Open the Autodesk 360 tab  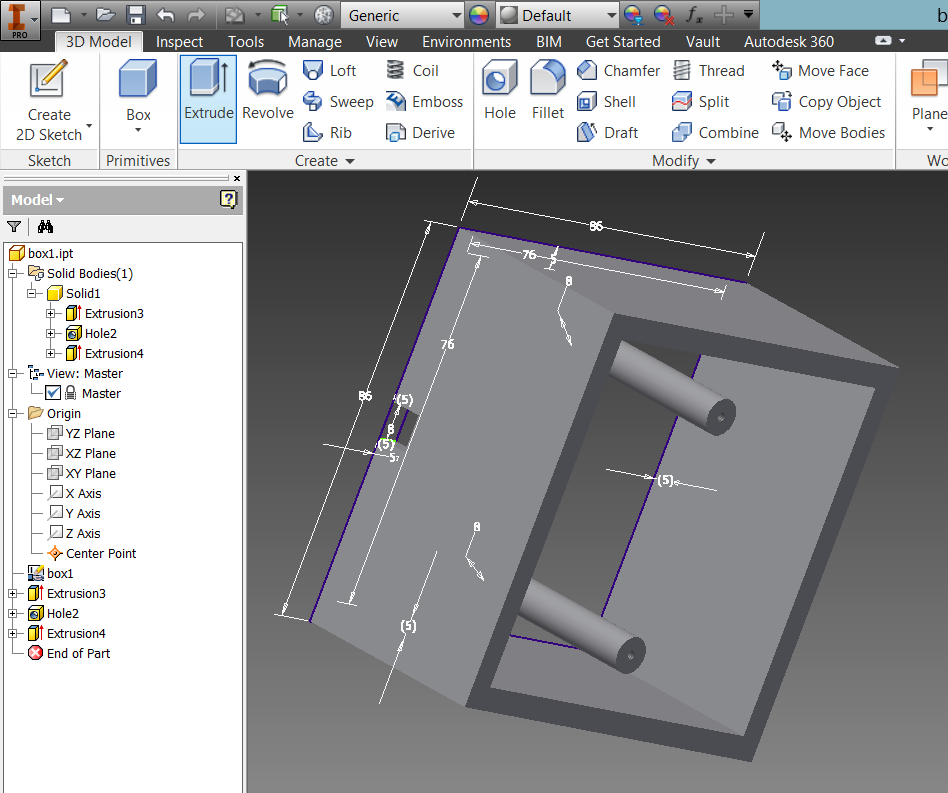point(788,42)
